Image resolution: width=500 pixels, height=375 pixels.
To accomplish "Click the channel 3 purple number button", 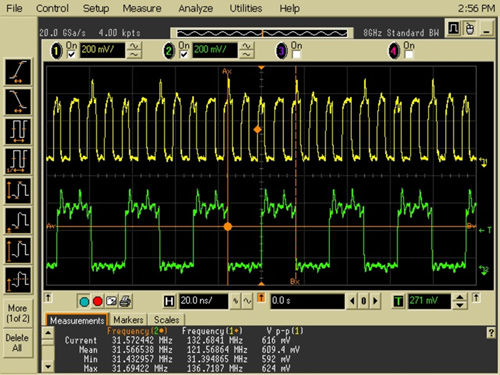I will point(282,51).
